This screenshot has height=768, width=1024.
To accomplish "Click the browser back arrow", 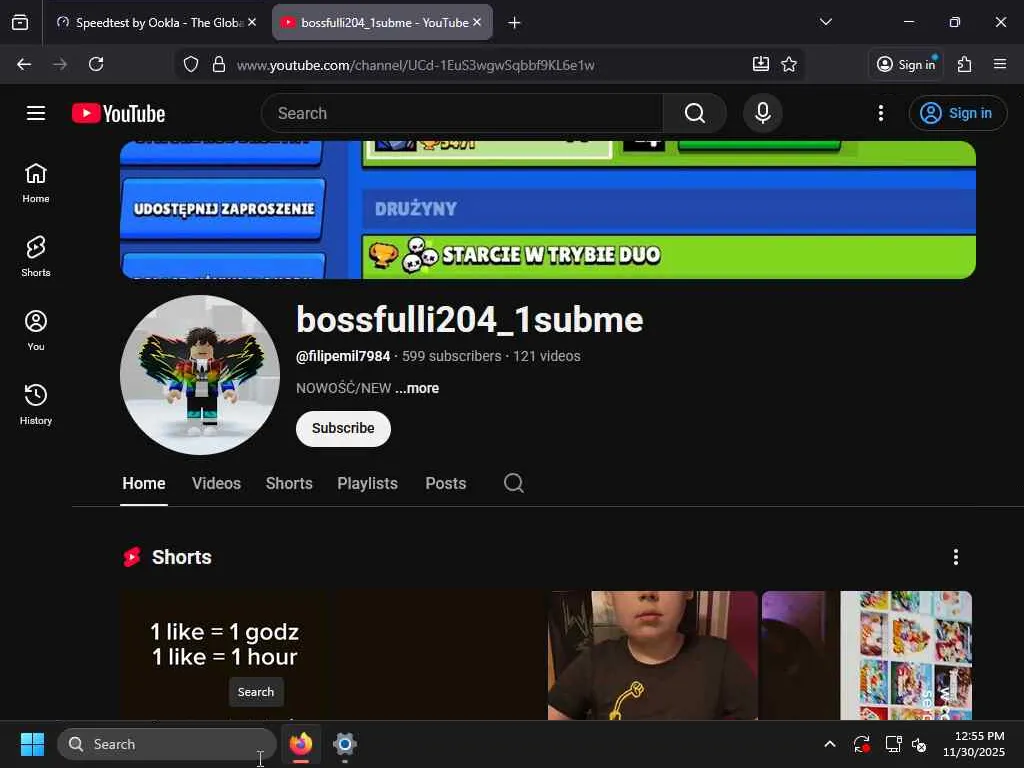I will pyautogui.click(x=24, y=64).
